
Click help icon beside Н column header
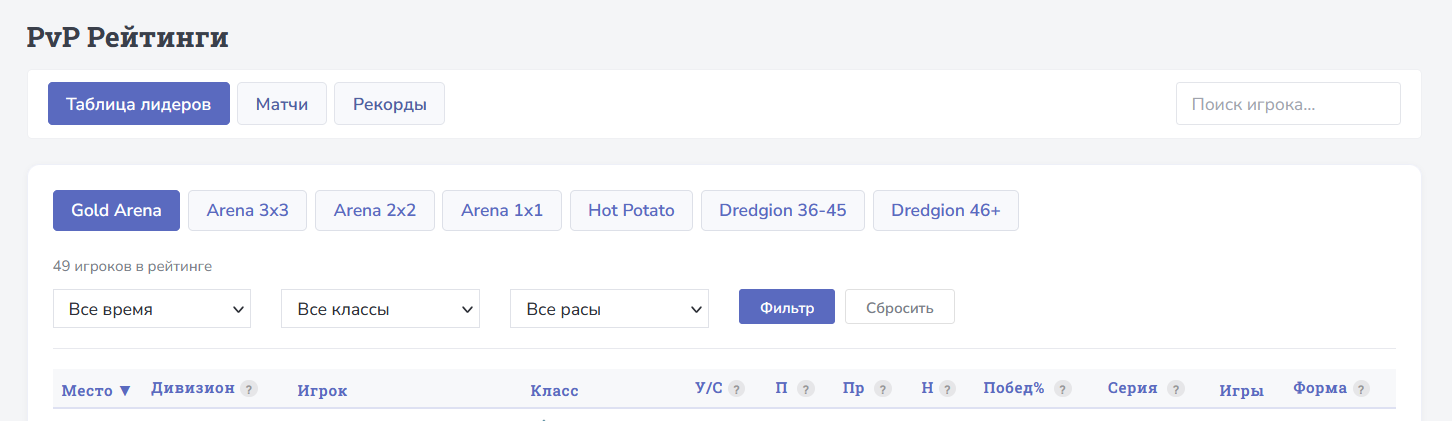point(947,389)
